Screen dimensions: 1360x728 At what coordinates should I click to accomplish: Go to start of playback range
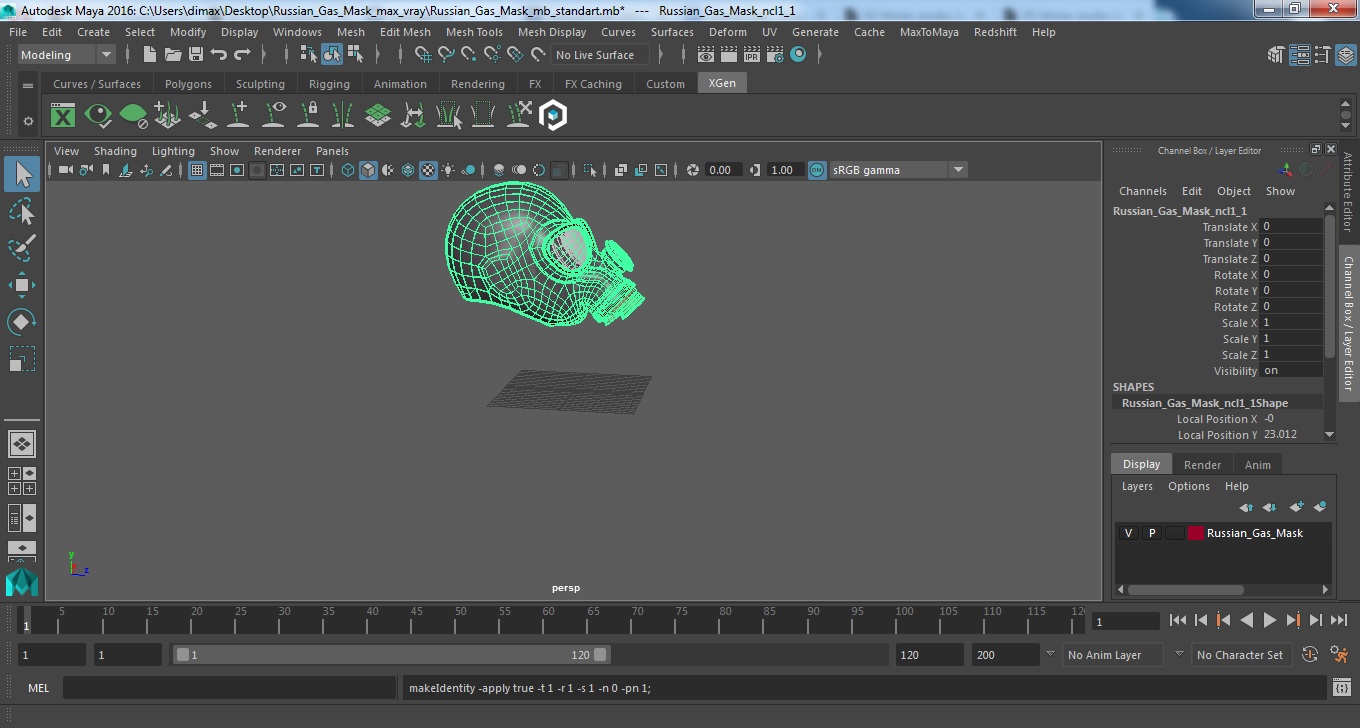[x=1178, y=621]
